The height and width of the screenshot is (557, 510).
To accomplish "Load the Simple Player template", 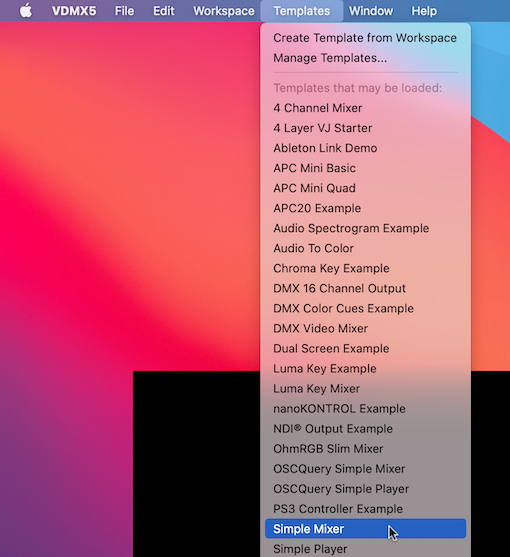I will pos(365,548).
